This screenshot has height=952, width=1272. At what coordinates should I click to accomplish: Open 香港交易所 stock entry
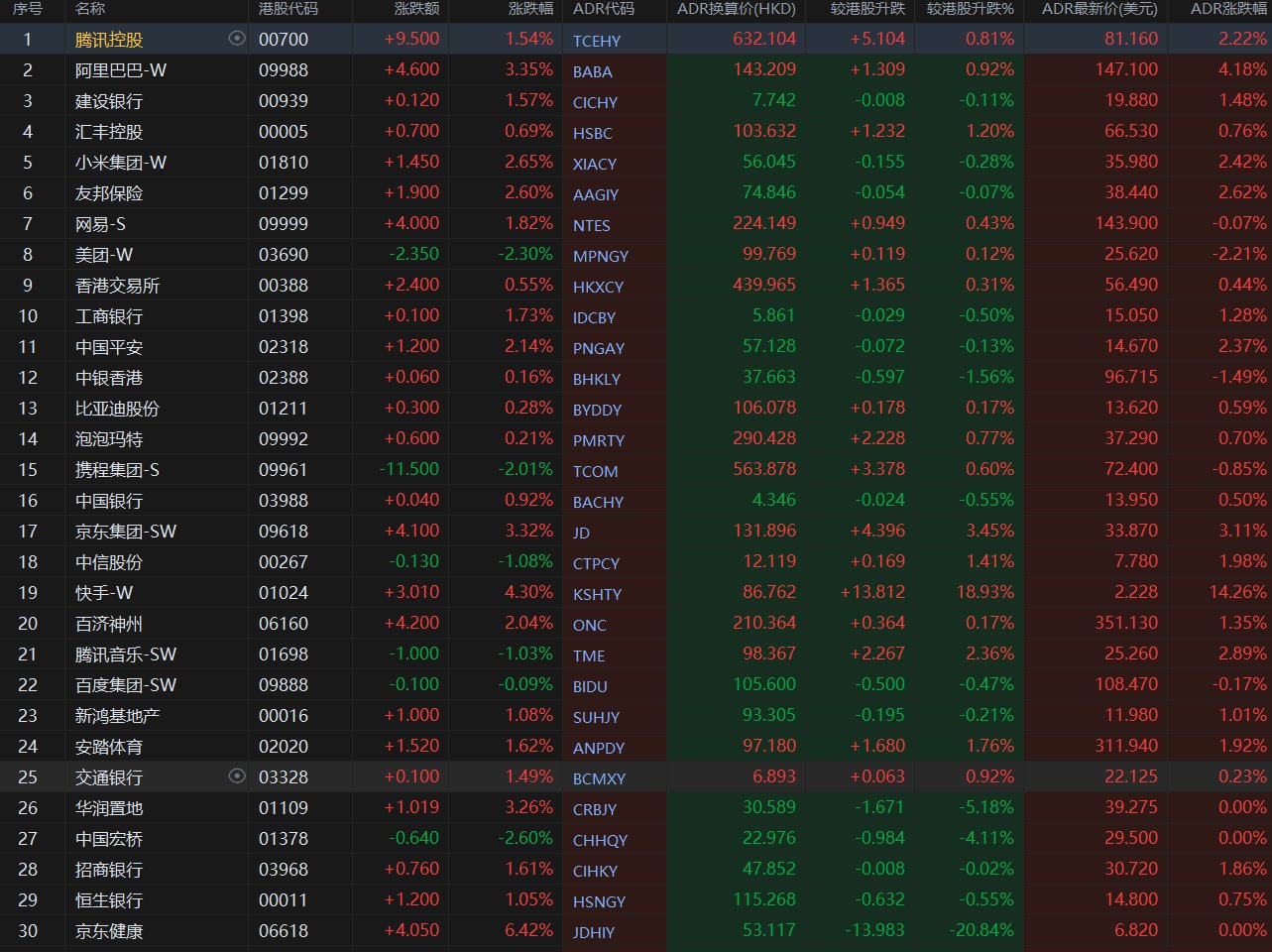[117, 286]
